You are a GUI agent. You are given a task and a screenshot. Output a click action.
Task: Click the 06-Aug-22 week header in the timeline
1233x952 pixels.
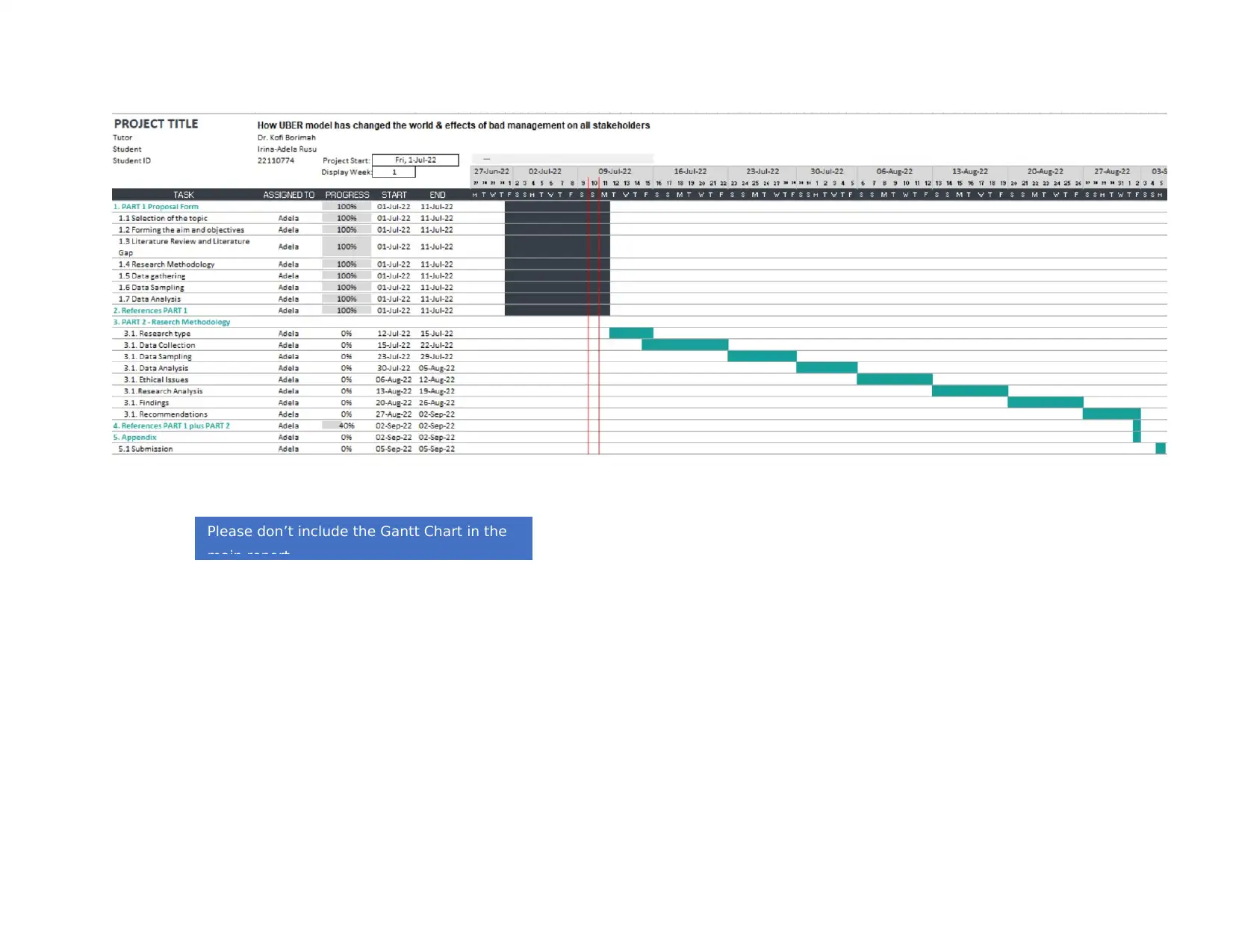(x=895, y=172)
